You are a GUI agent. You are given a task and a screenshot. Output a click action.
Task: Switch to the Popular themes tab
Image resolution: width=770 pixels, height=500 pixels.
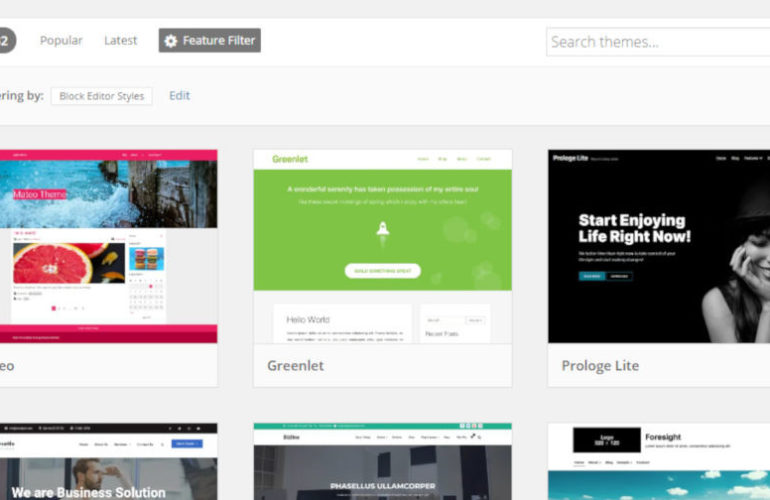pyautogui.click(x=61, y=41)
